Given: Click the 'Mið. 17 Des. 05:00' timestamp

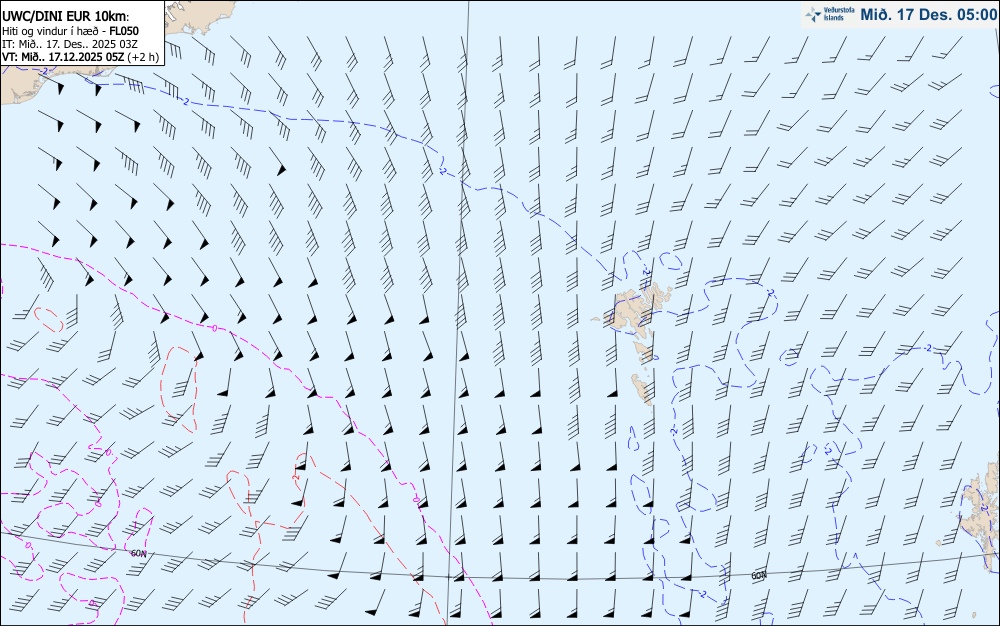Looking at the screenshot, I should [x=928, y=14].
